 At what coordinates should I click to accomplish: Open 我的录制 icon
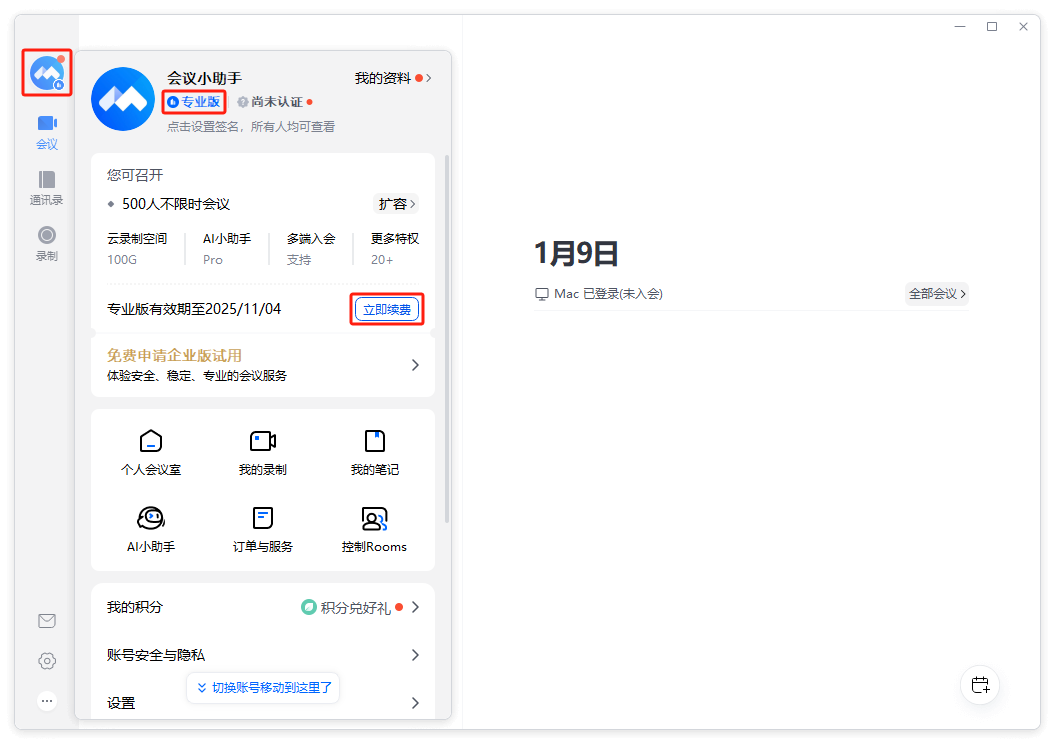[262, 453]
